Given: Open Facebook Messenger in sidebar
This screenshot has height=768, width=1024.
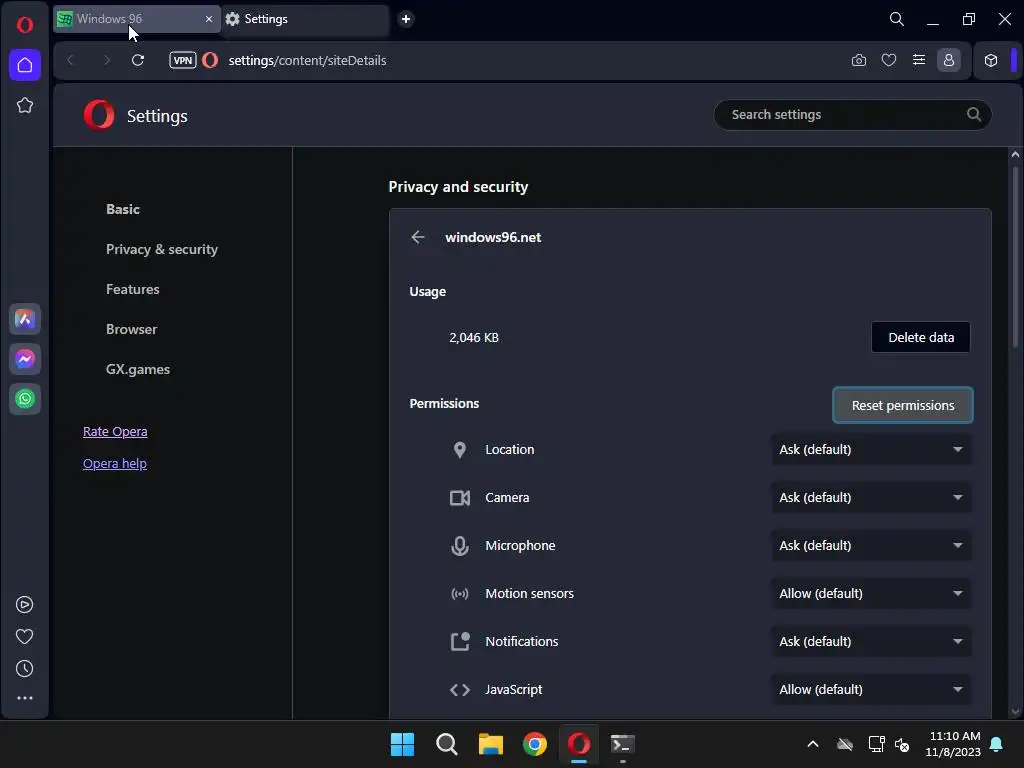Looking at the screenshot, I should (x=25, y=359).
